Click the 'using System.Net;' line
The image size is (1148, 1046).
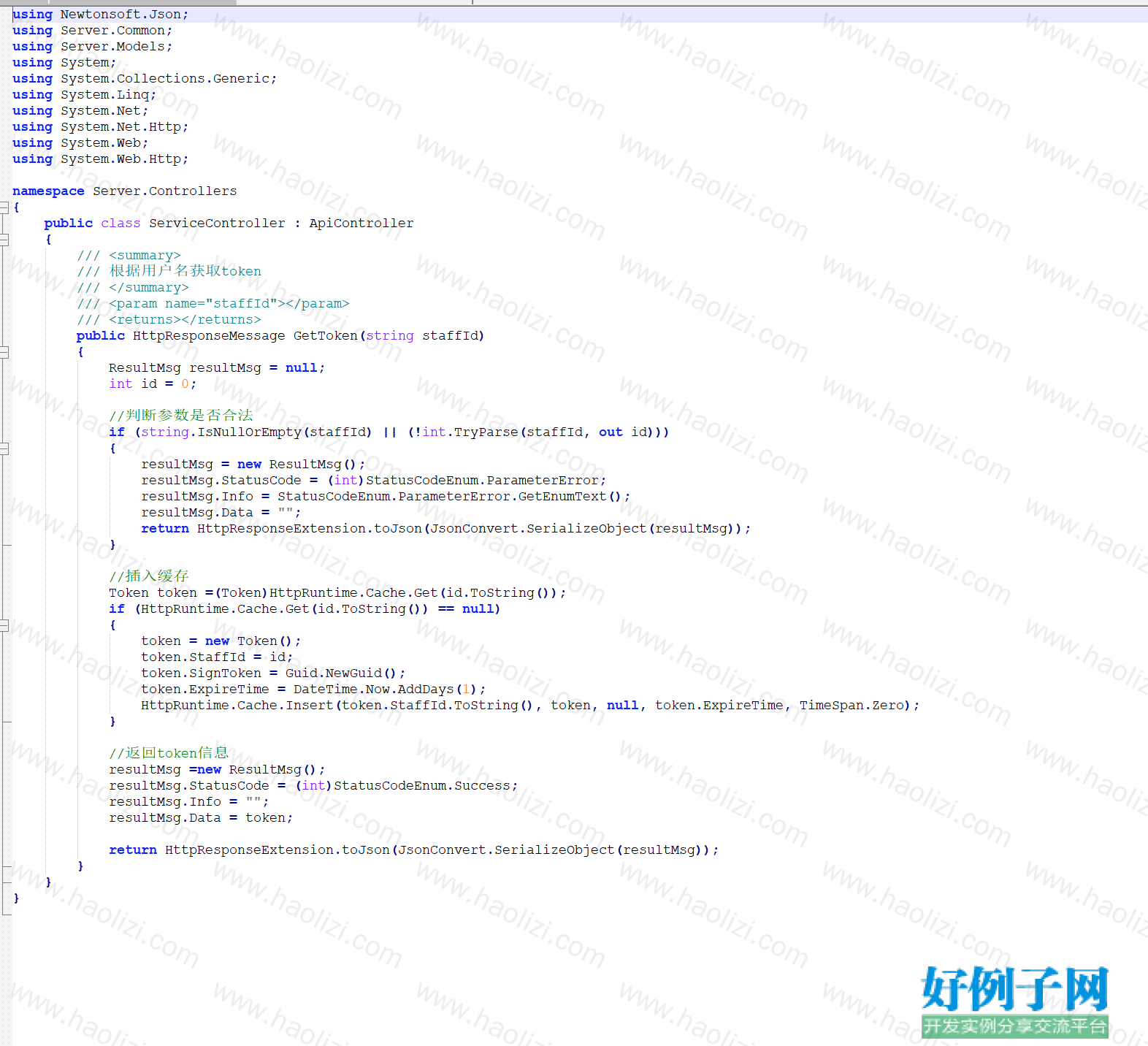point(80,110)
